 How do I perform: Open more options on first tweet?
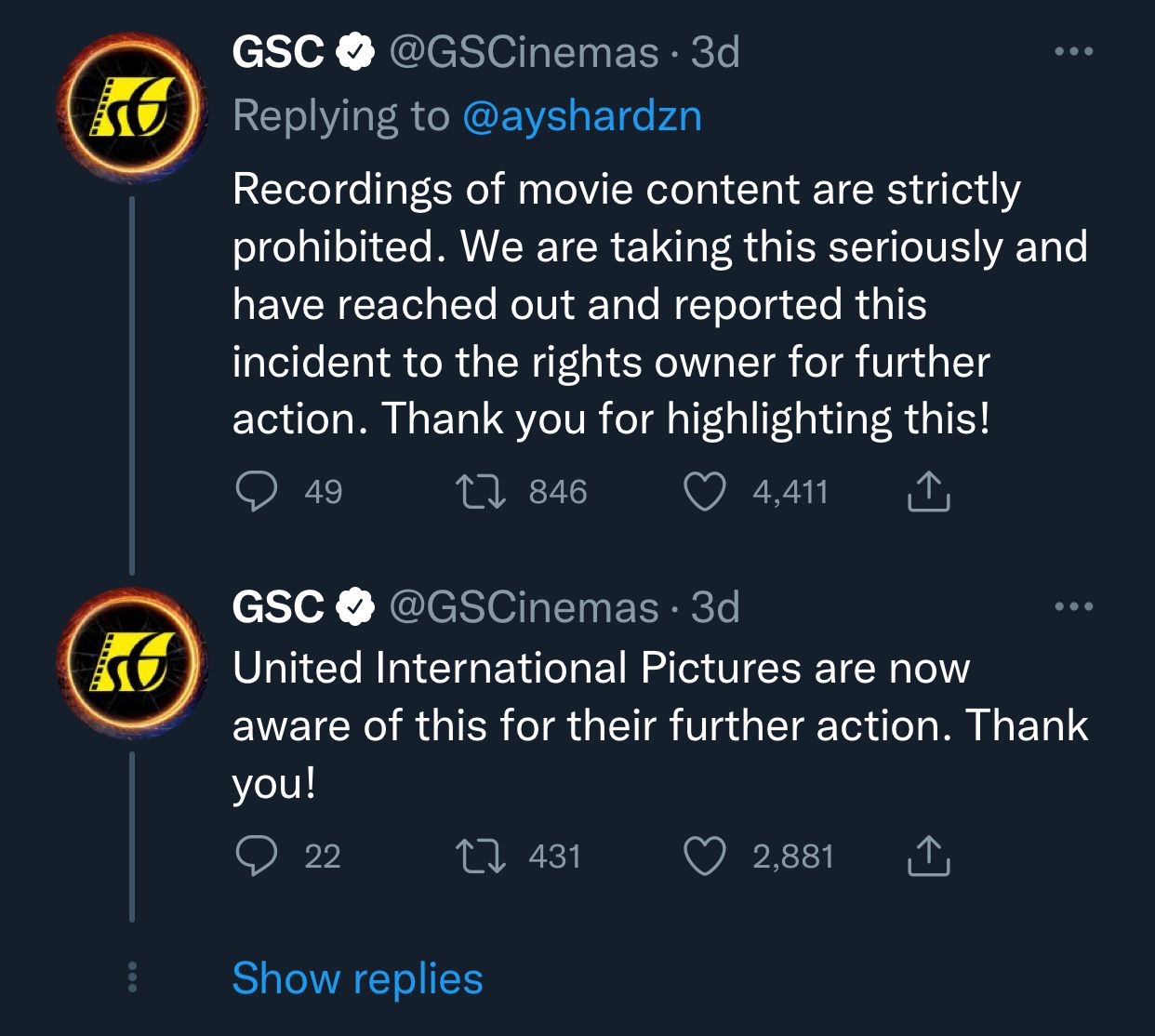1074,52
